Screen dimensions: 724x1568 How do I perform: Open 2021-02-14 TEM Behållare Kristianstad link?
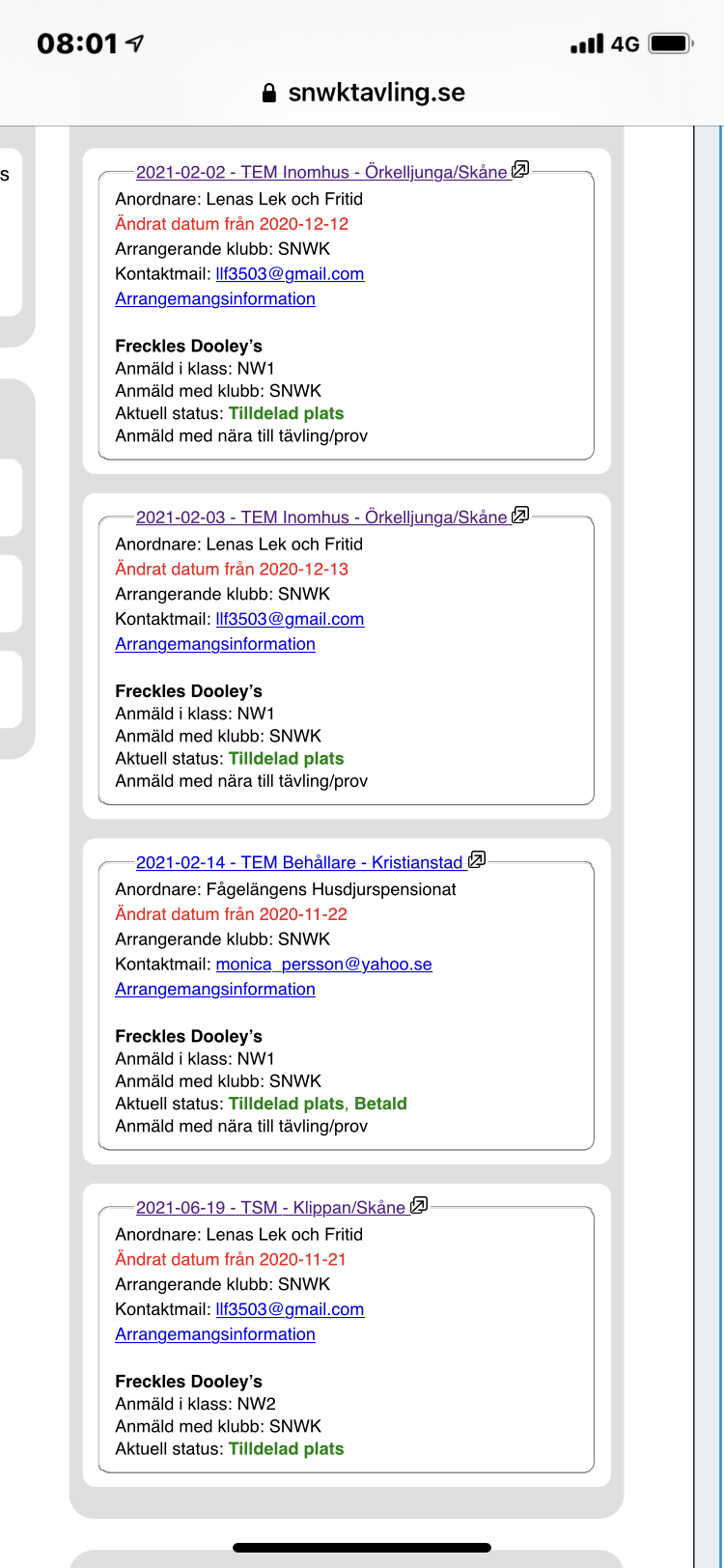pyautogui.click(x=299, y=862)
